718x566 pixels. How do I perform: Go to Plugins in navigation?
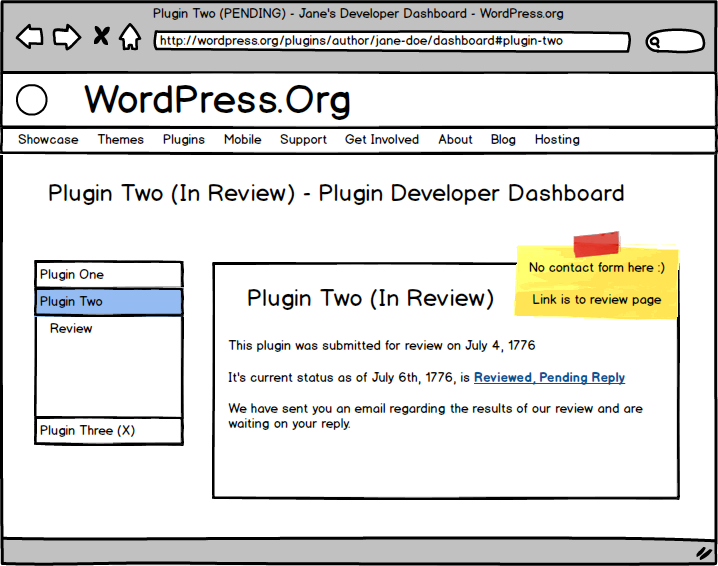[x=184, y=140]
